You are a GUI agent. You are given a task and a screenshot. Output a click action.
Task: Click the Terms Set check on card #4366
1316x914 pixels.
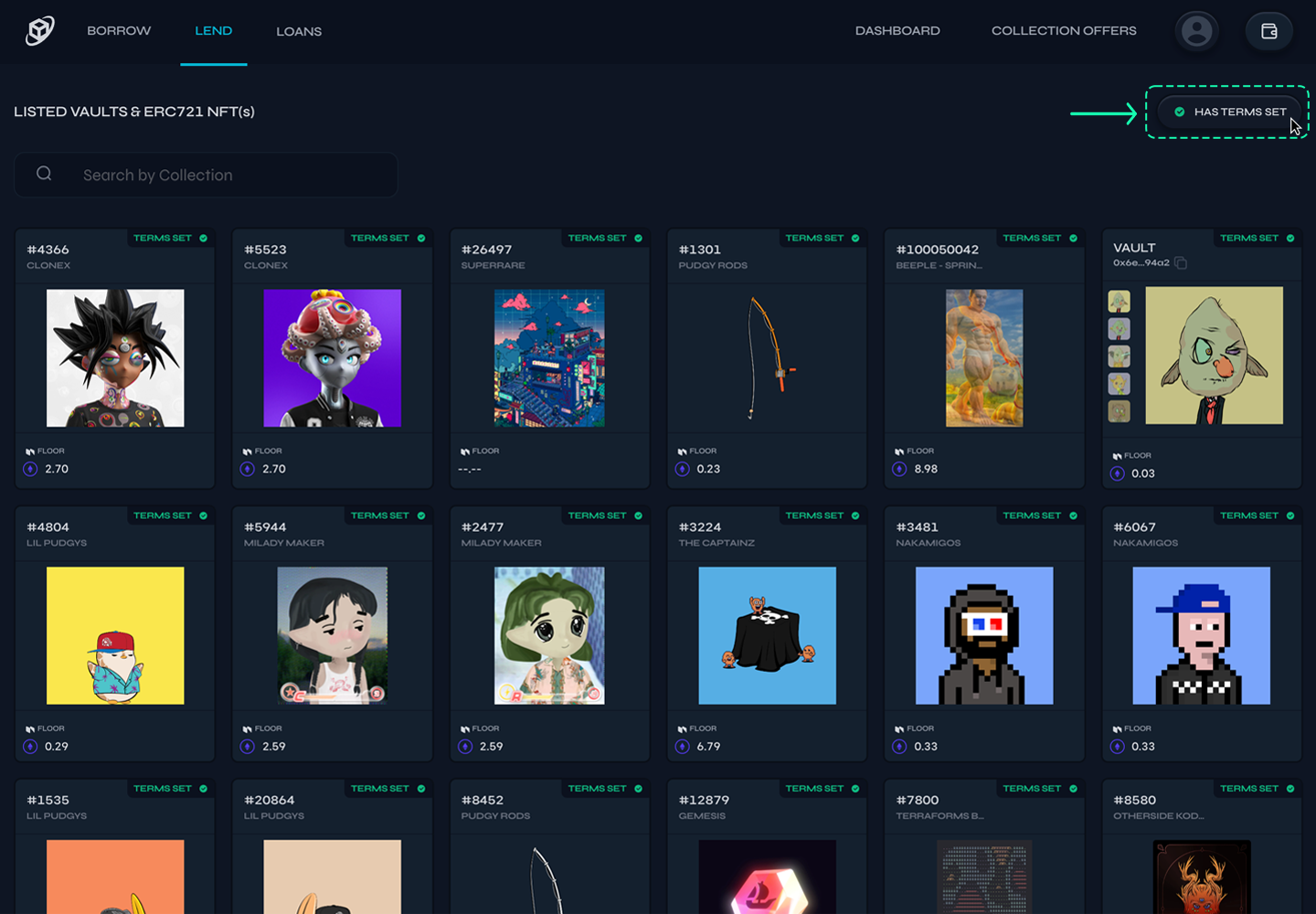[203, 239]
